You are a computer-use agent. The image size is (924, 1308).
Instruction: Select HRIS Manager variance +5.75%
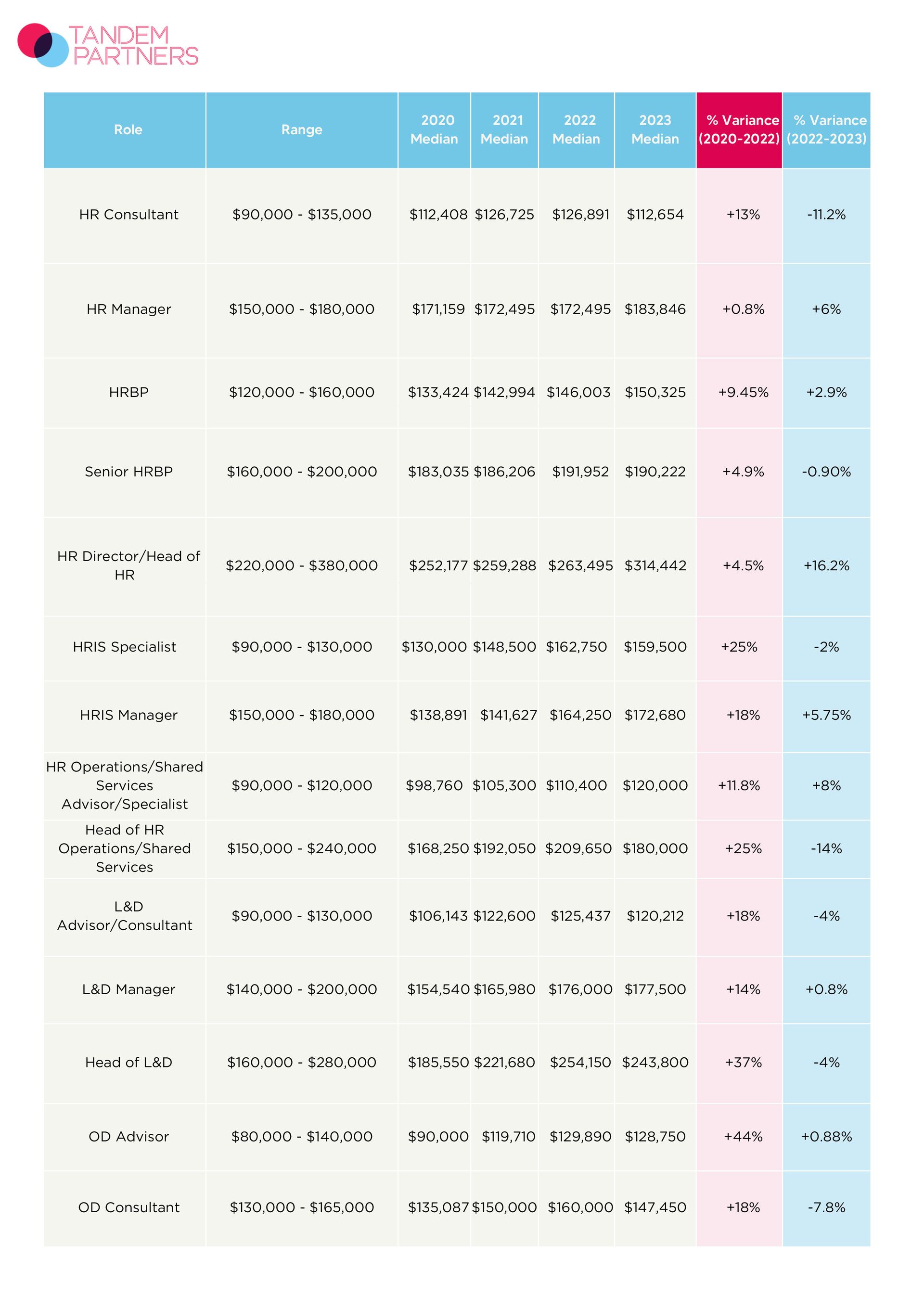click(826, 716)
